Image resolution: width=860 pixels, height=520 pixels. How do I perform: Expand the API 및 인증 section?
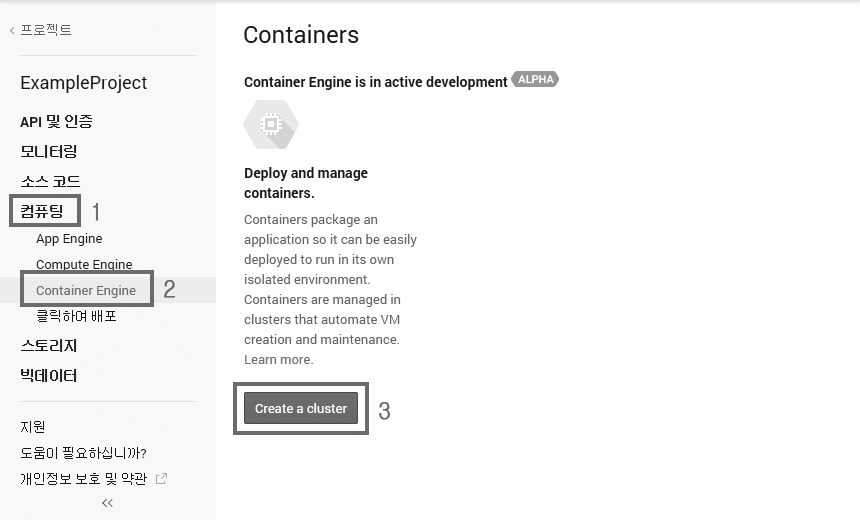point(56,121)
